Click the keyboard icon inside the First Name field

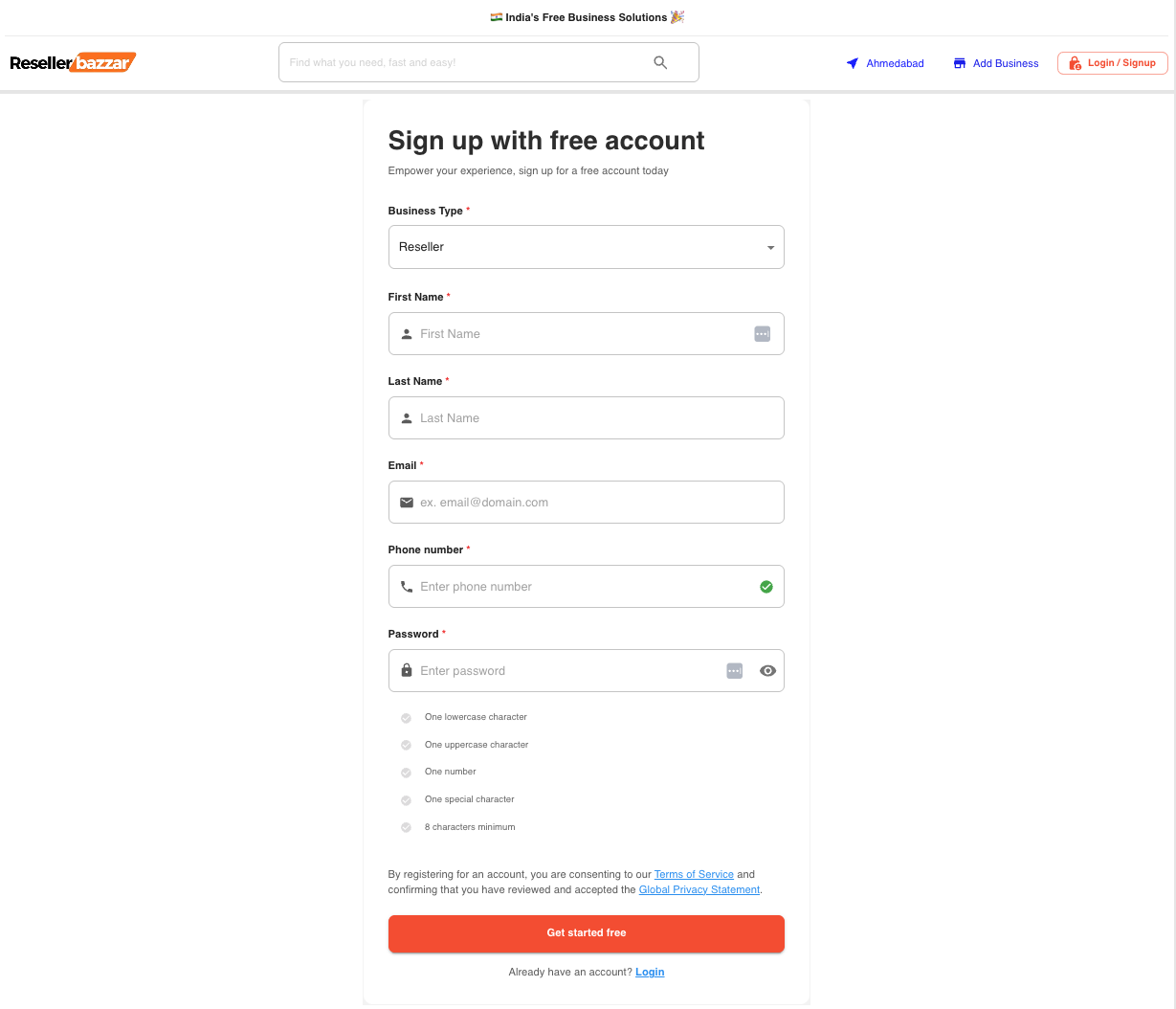[x=762, y=333]
